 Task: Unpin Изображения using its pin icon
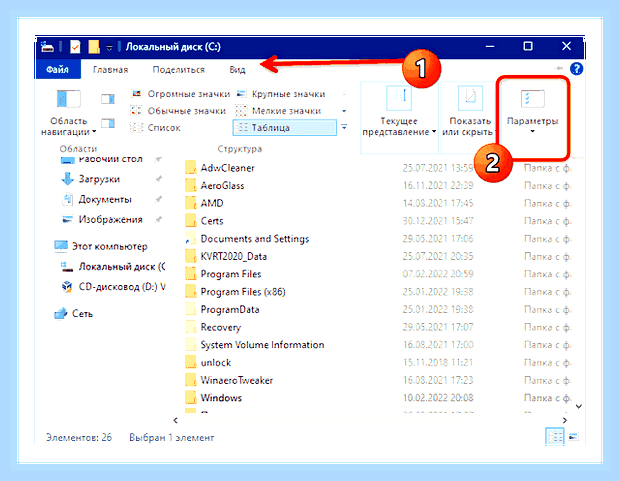(159, 219)
